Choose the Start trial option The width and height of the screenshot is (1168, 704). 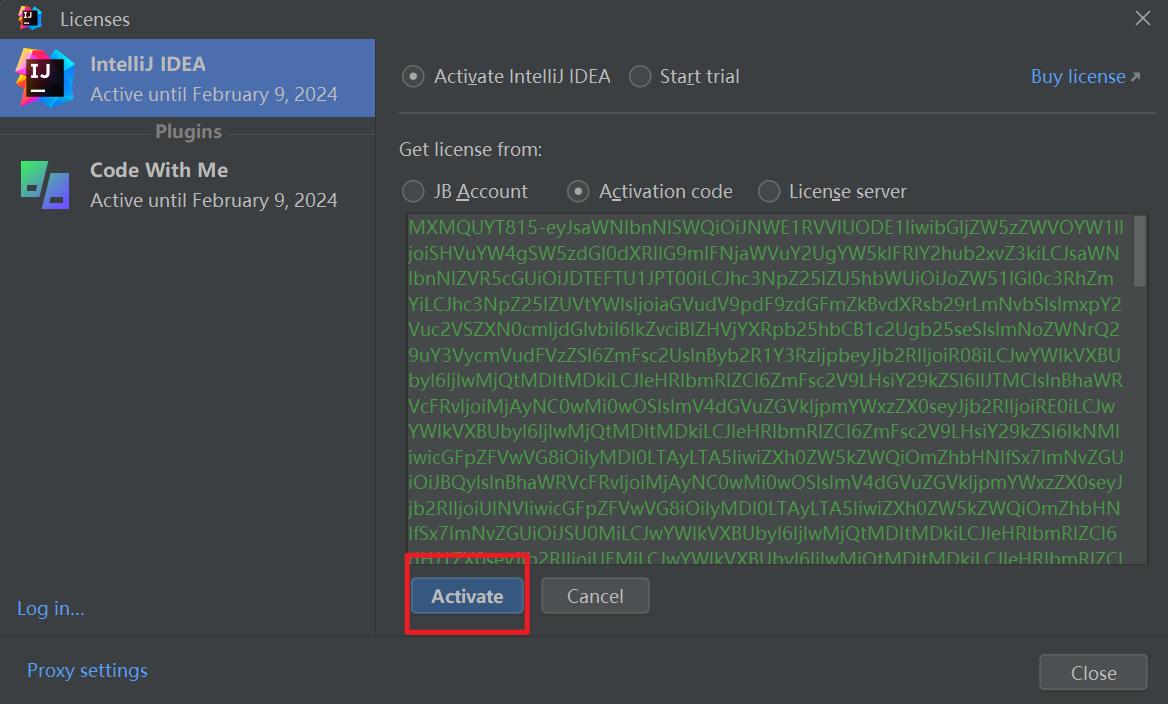coord(638,76)
